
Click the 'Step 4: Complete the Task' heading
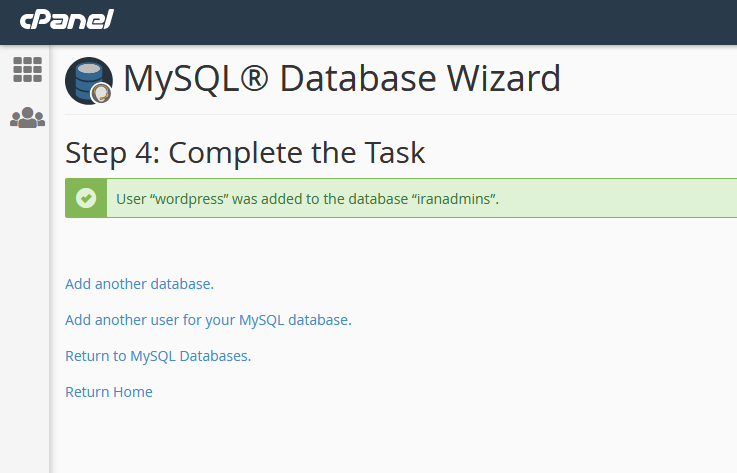(245, 153)
